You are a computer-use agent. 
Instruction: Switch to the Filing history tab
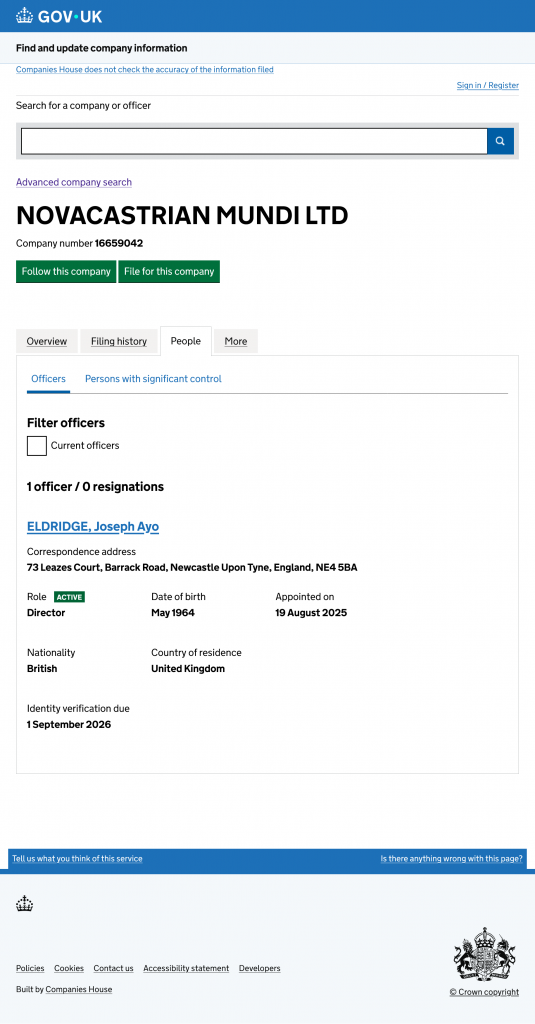click(119, 341)
